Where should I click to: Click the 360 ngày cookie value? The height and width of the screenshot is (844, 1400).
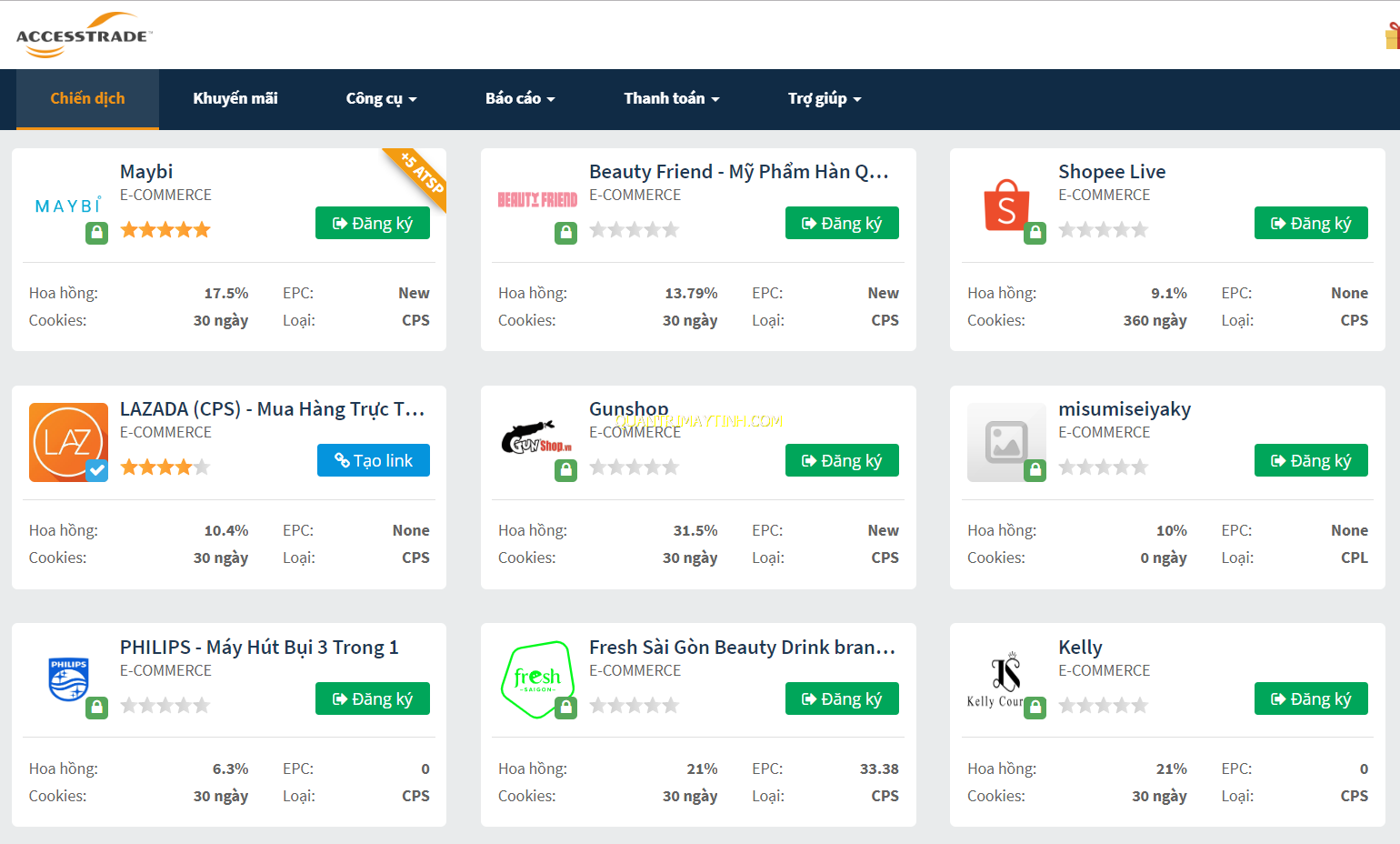(x=1155, y=320)
